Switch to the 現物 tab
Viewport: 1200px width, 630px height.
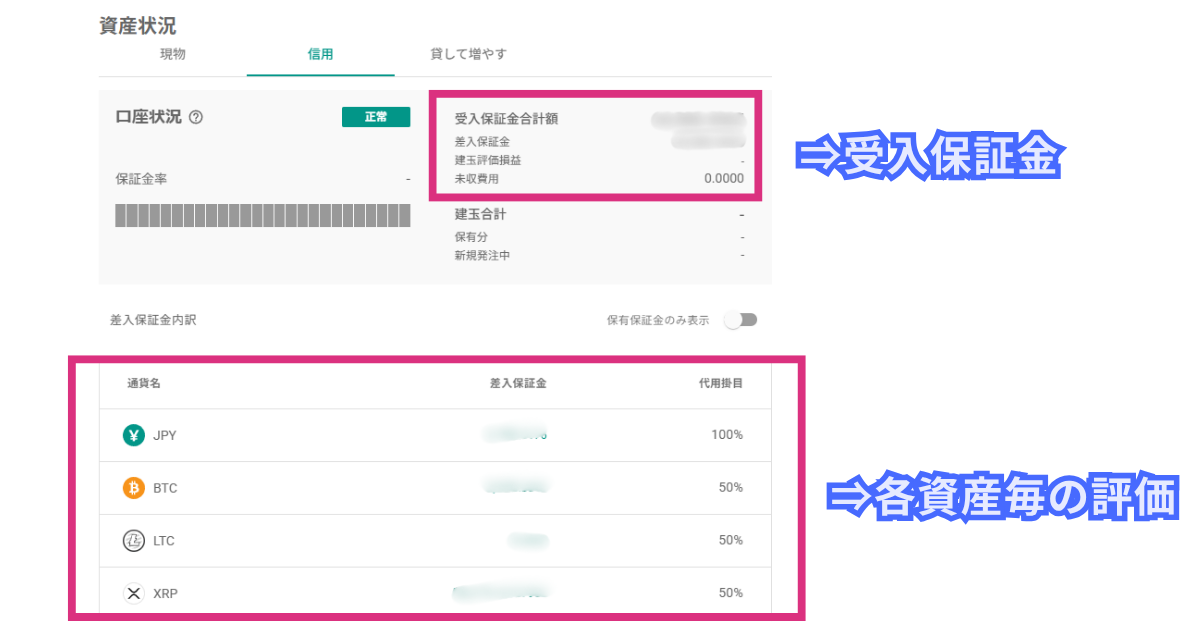pos(173,54)
